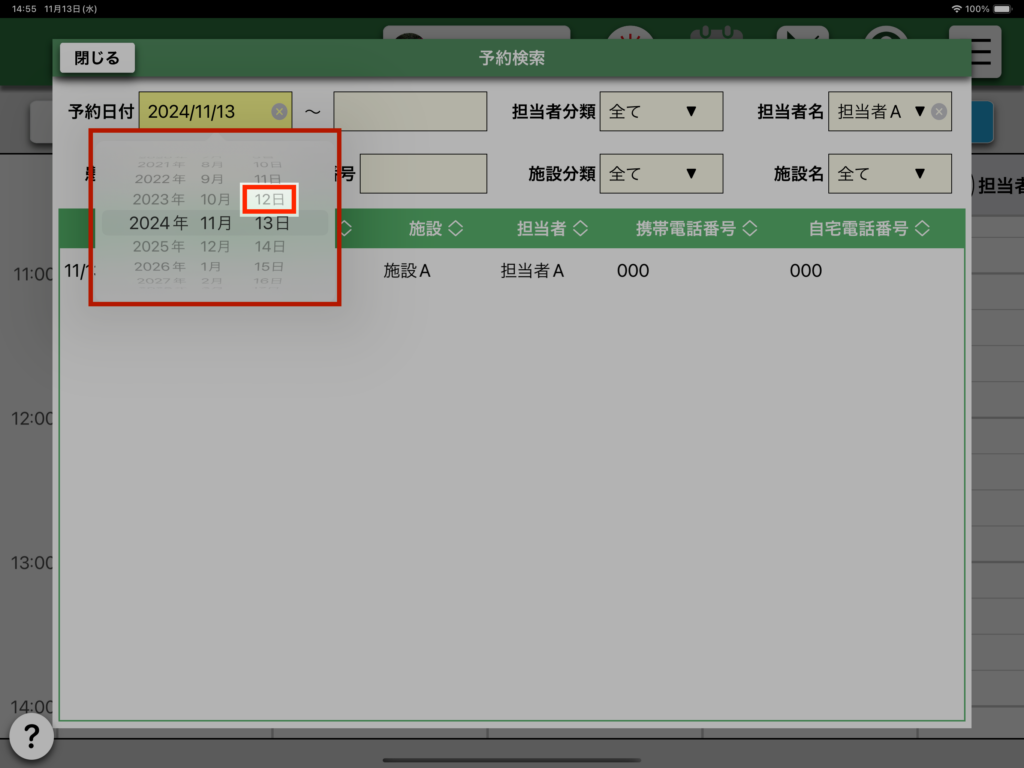Open the hamburger menu icon

[x=981, y=53]
